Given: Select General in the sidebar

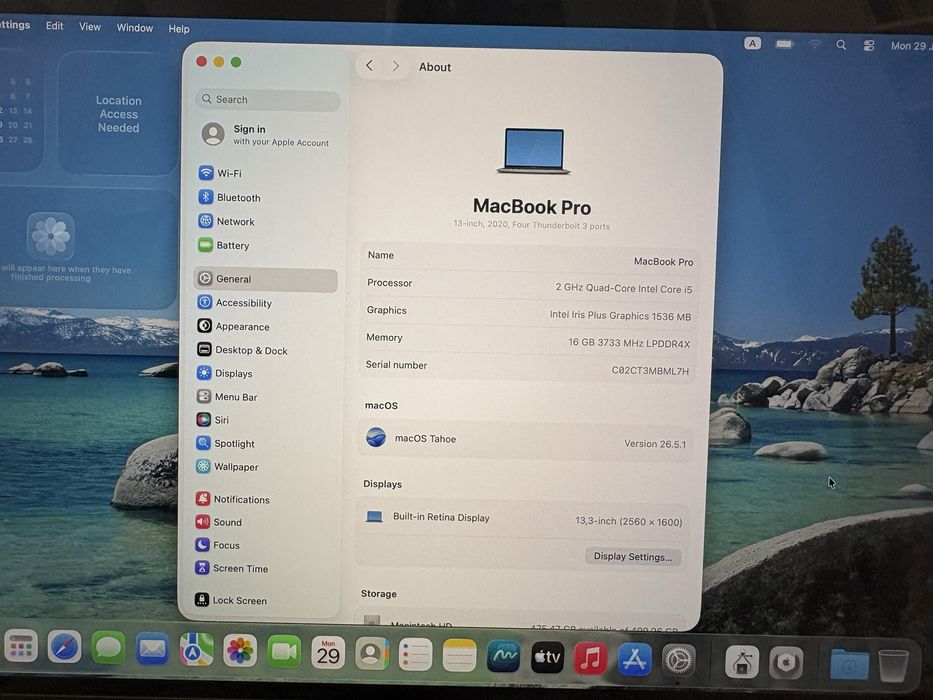Looking at the screenshot, I should 265,279.
